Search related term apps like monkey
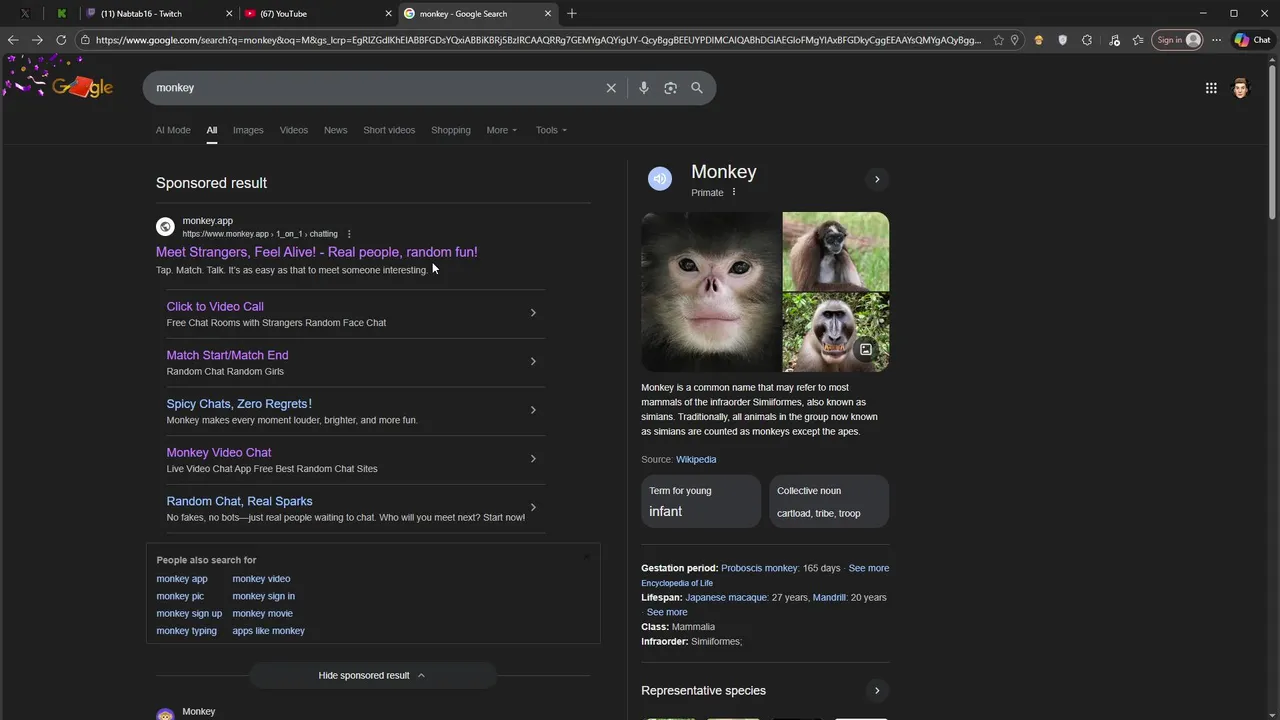 tap(269, 631)
